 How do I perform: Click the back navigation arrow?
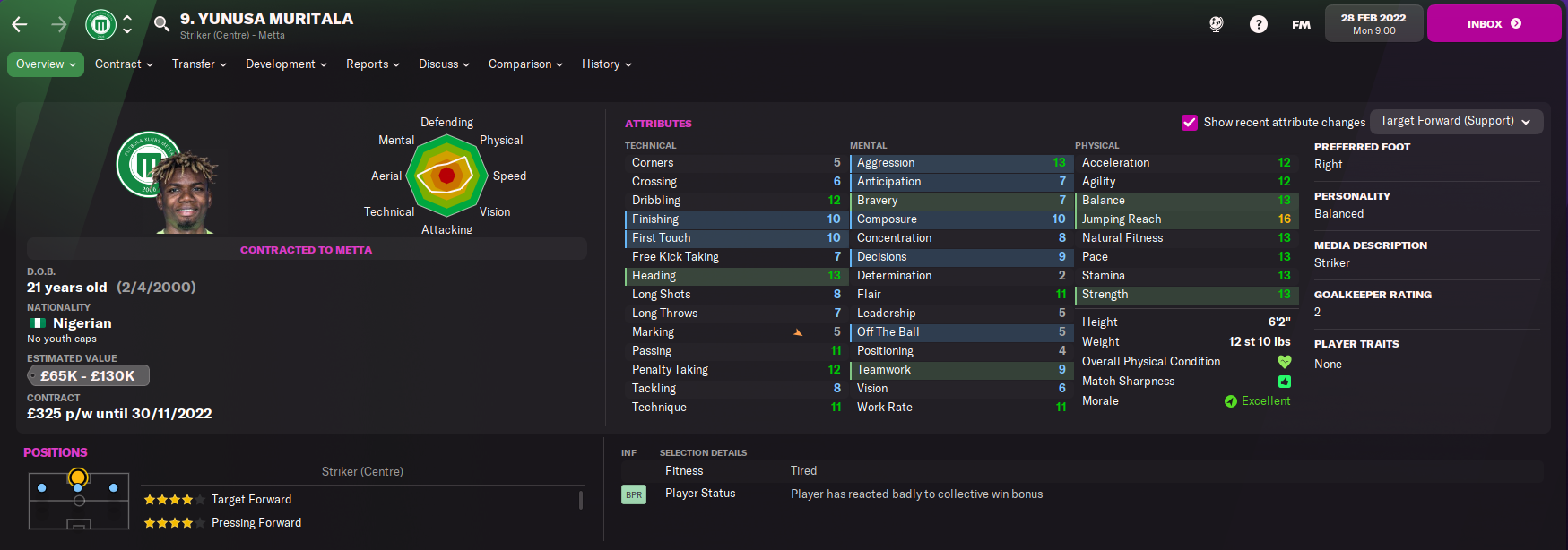pyautogui.click(x=20, y=24)
